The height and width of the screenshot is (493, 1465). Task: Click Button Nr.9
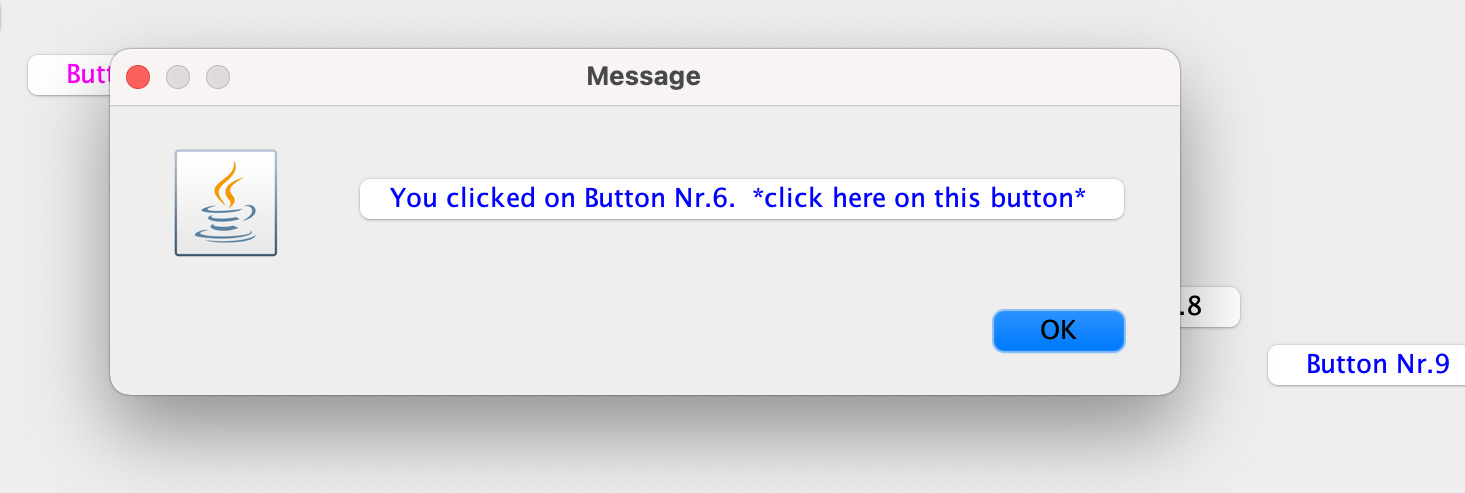1366,365
